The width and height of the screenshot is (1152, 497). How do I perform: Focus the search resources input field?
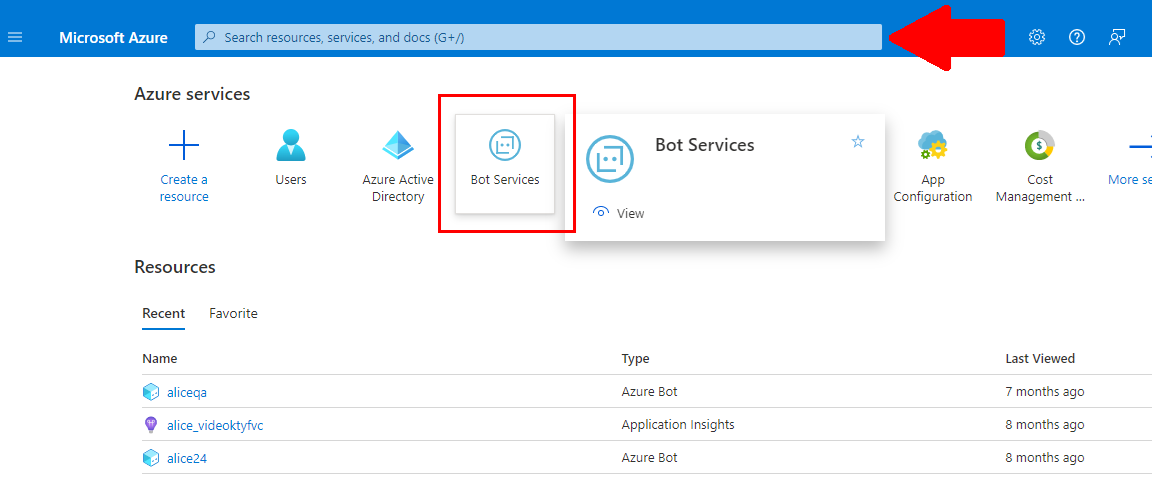tap(538, 37)
